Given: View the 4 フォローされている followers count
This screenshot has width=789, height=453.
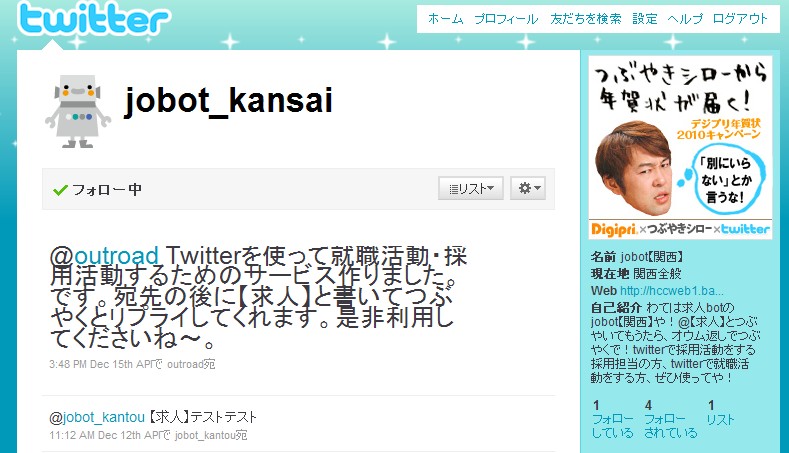Looking at the screenshot, I should (x=671, y=419).
